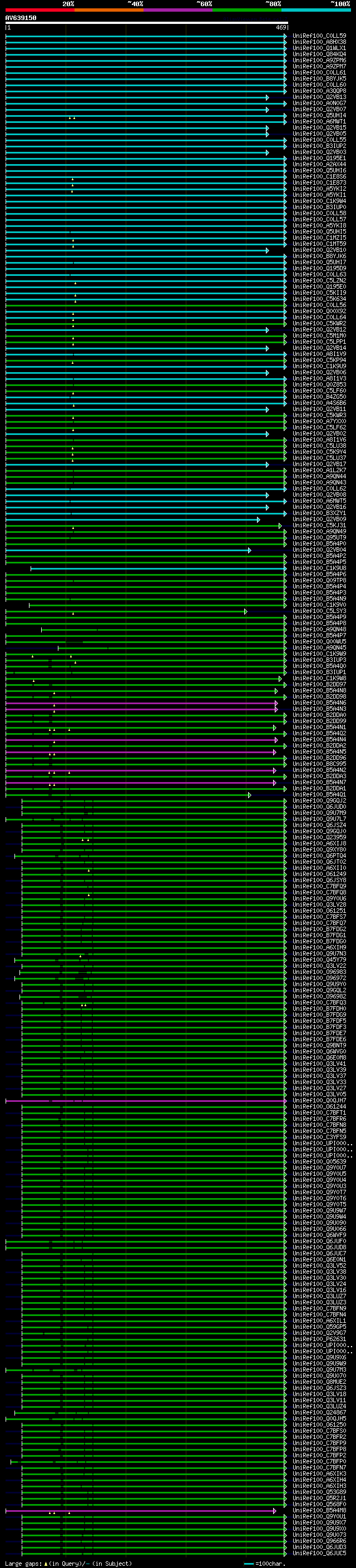Select the UniRef100_A5YKI2 entry
This screenshot has width=356, height=1568.
coord(319,189)
